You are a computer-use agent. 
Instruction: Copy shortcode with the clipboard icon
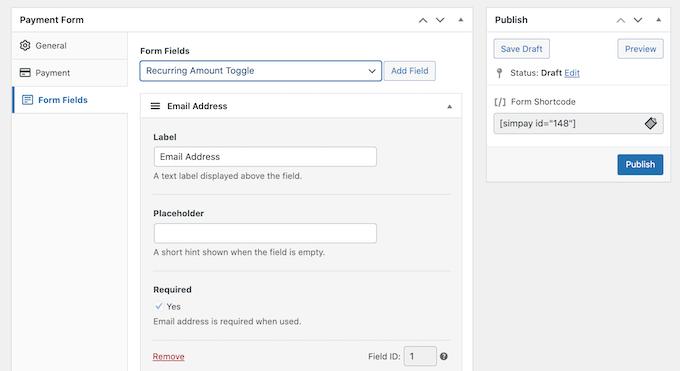click(651, 123)
